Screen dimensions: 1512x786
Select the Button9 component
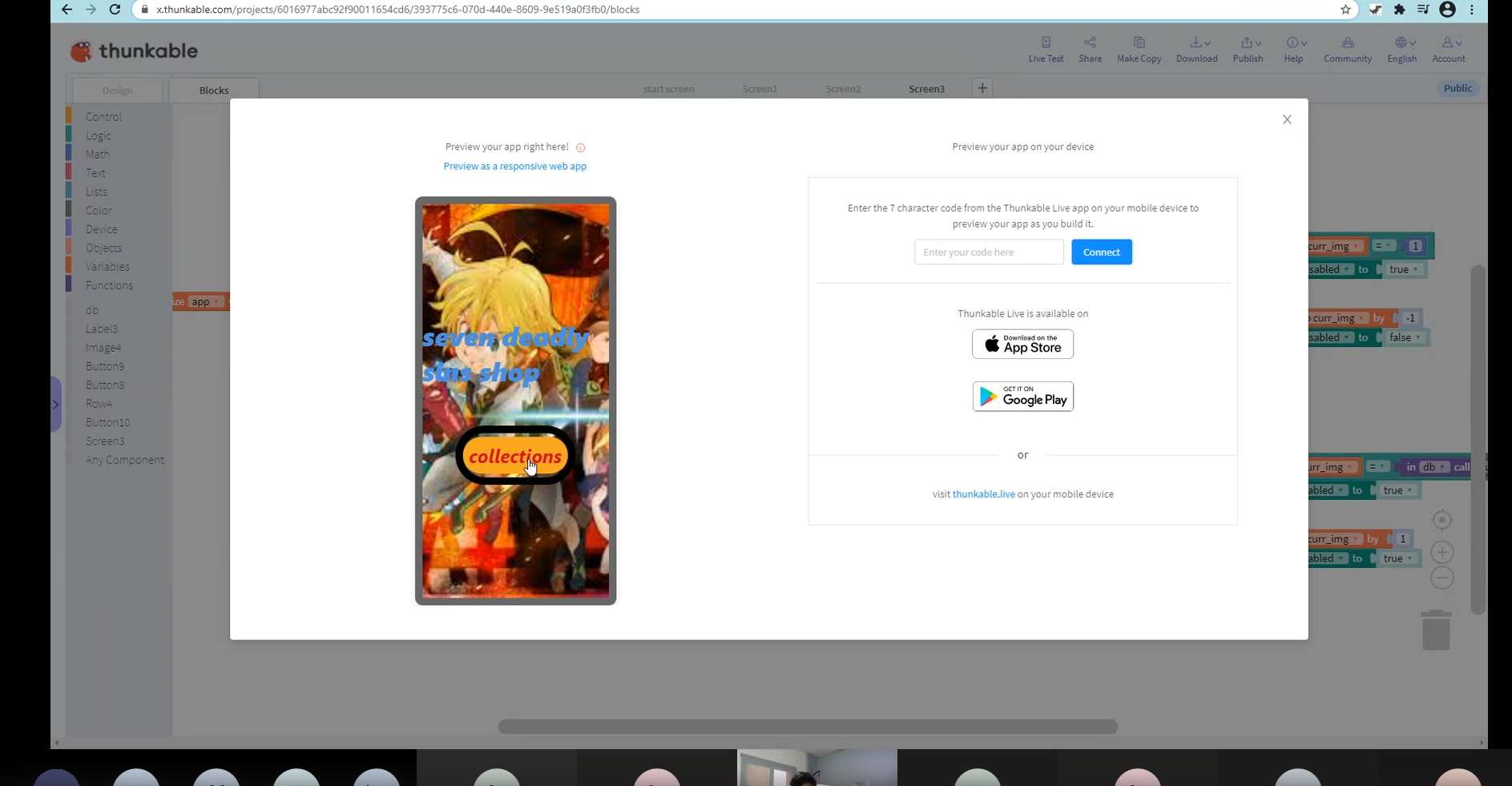(x=105, y=366)
